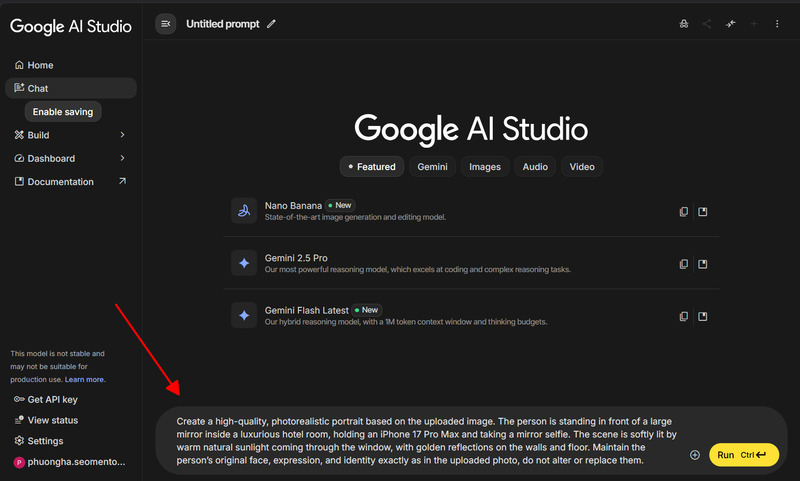Expand the Dashboard submenu chevron
This screenshot has width=800, height=481.
pyautogui.click(x=122, y=158)
